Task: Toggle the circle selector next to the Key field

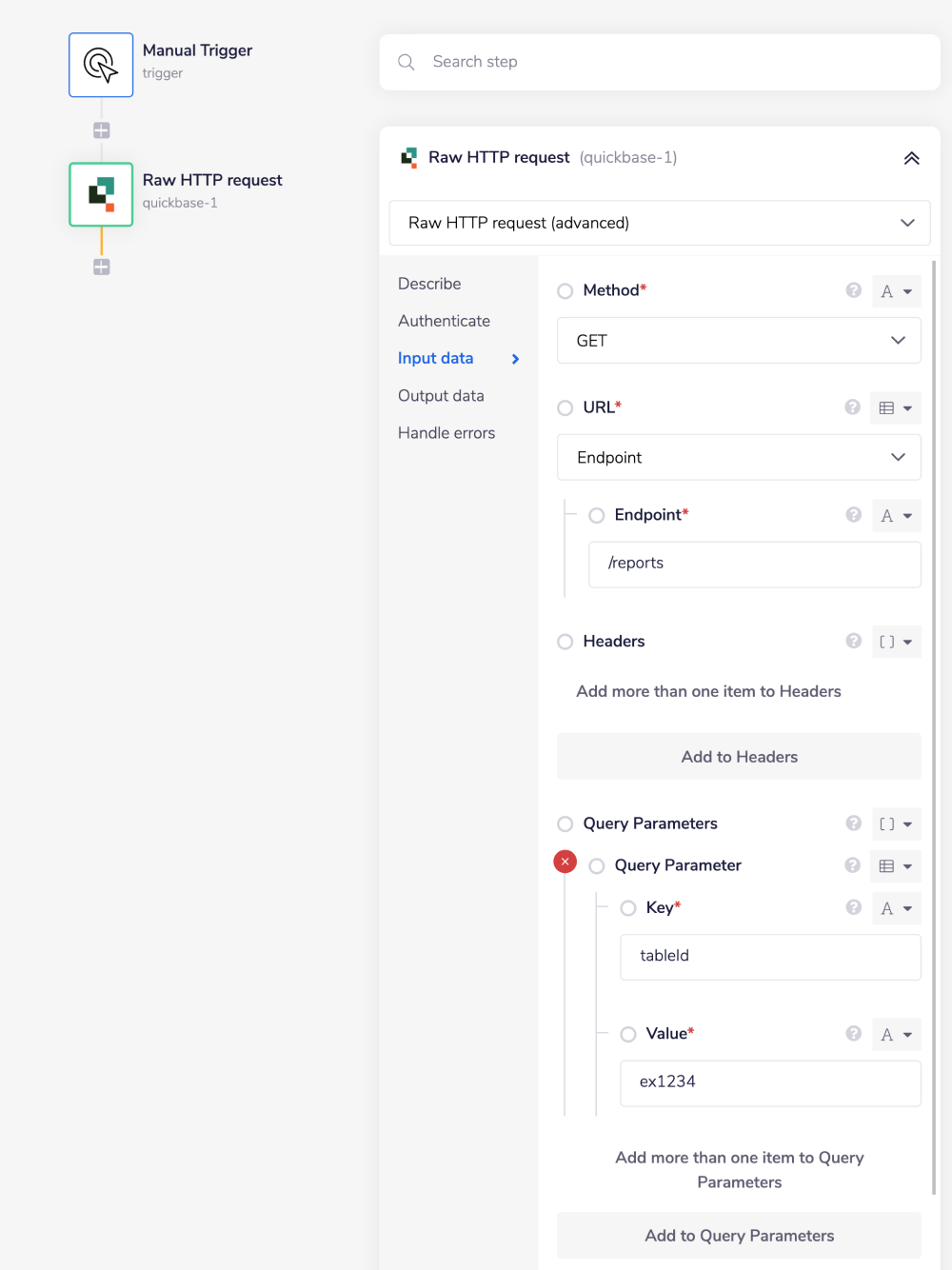Action: pos(628,907)
